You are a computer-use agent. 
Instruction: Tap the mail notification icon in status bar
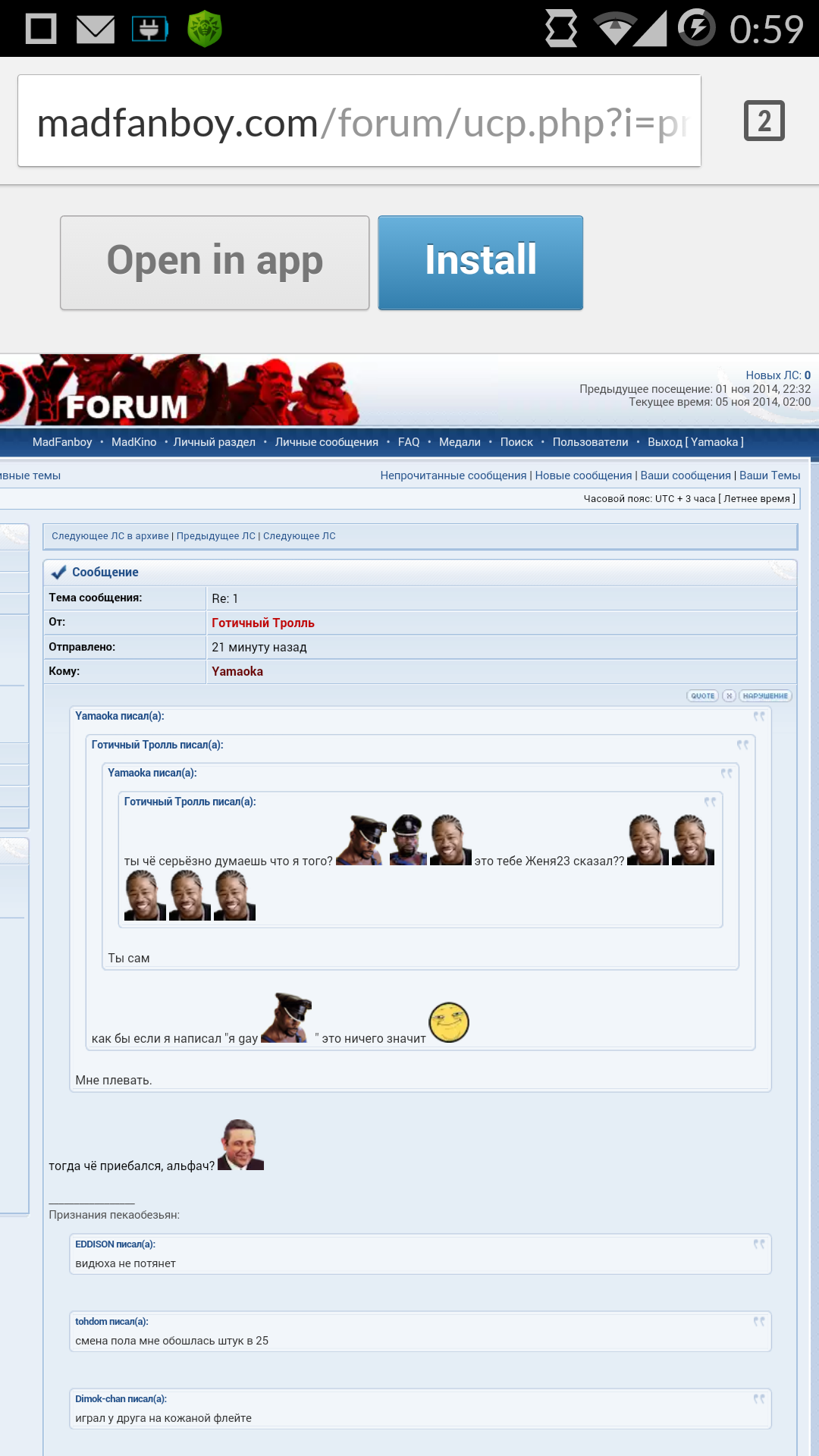tap(96, 30)
